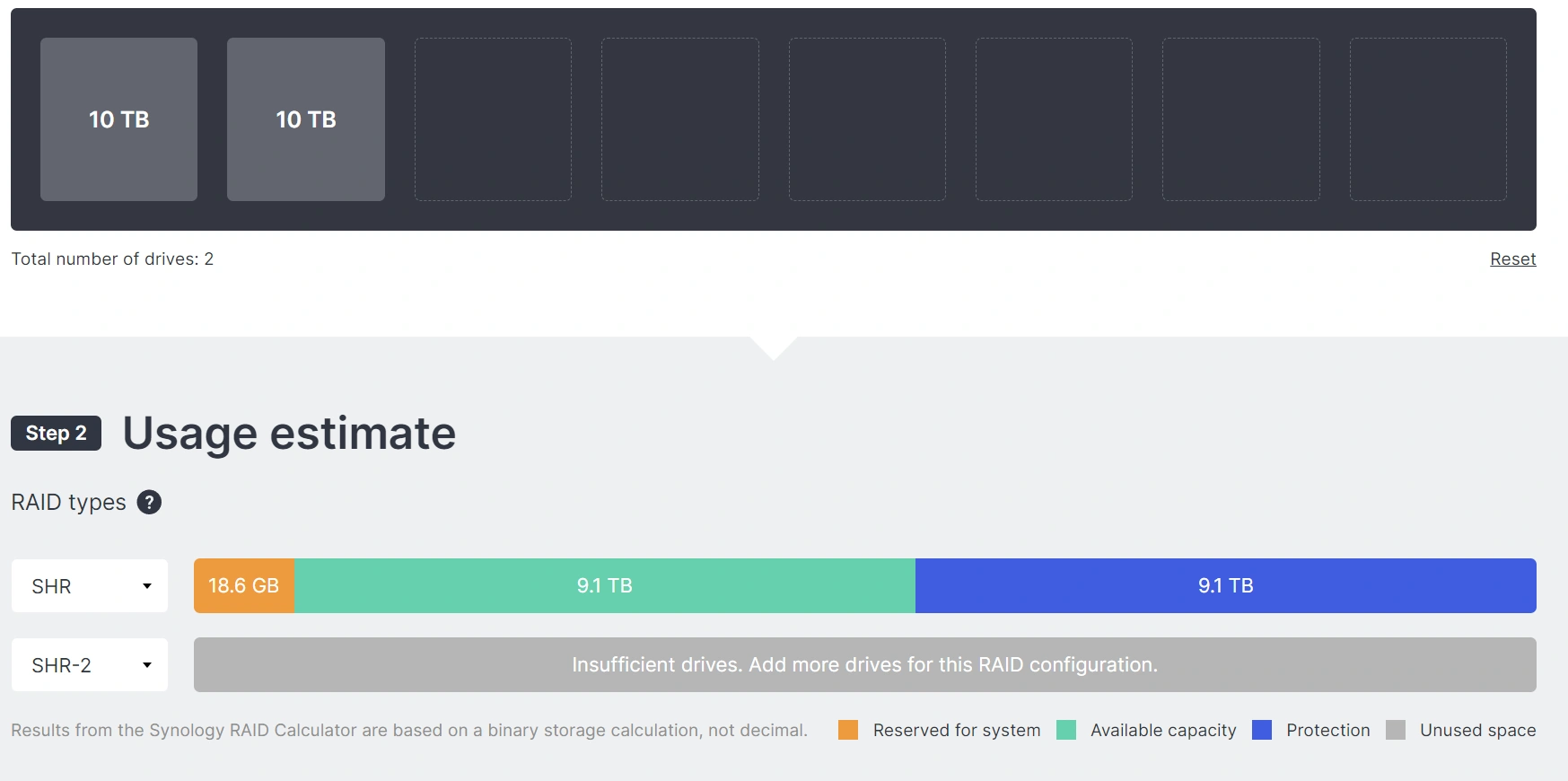The height and width of the screenshot is (781, 1568).
Task: Click the green 9.1 TB available capacity bar
Action: (x=605, y=586)
